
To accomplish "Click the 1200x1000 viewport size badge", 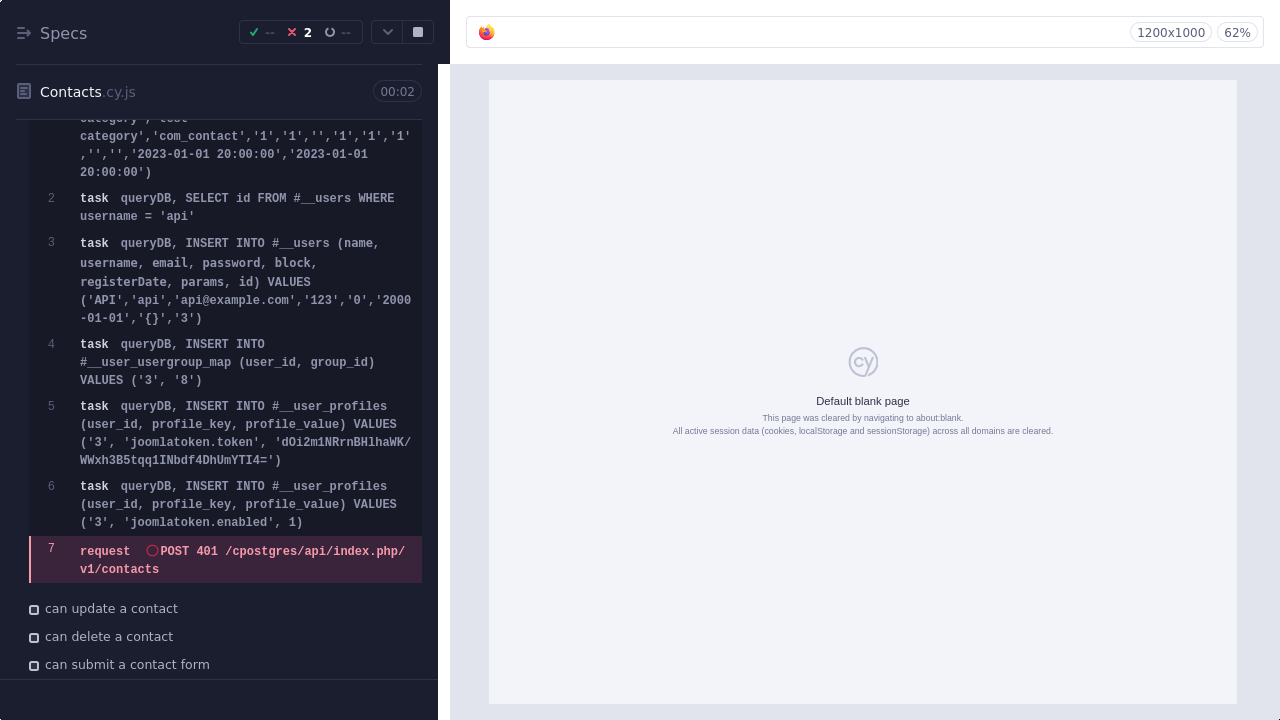I will coord(1171,33).
